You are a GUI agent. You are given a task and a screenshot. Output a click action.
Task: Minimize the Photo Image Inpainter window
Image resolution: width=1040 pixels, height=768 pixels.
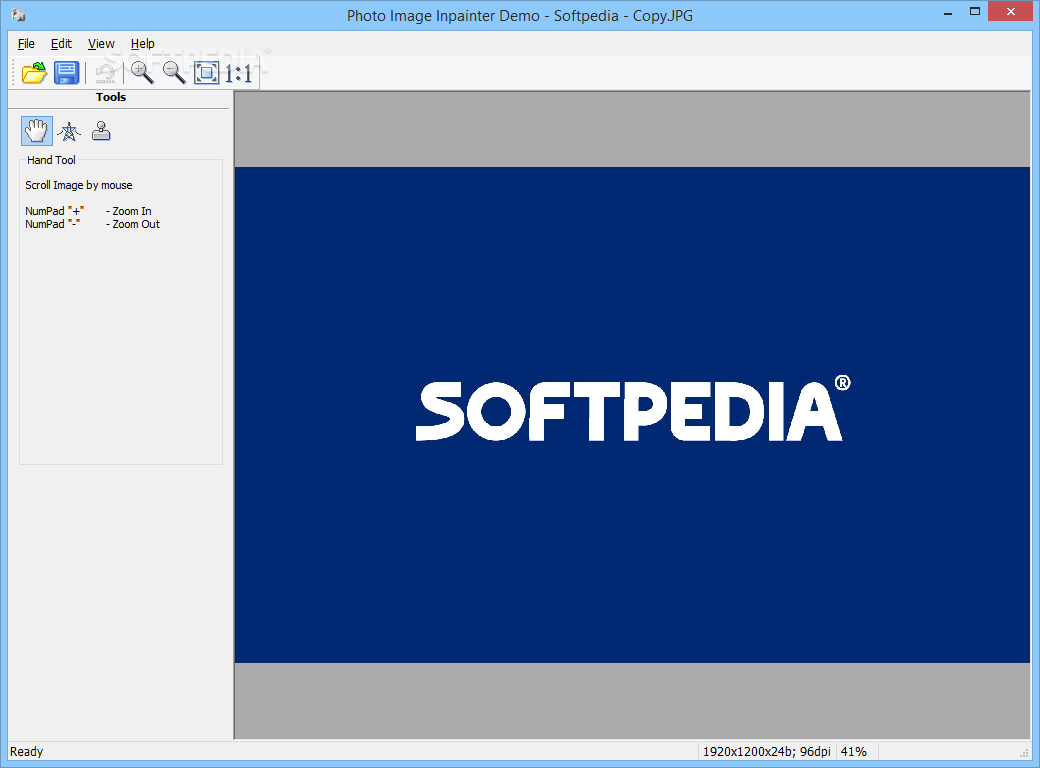tap(948, 13)
